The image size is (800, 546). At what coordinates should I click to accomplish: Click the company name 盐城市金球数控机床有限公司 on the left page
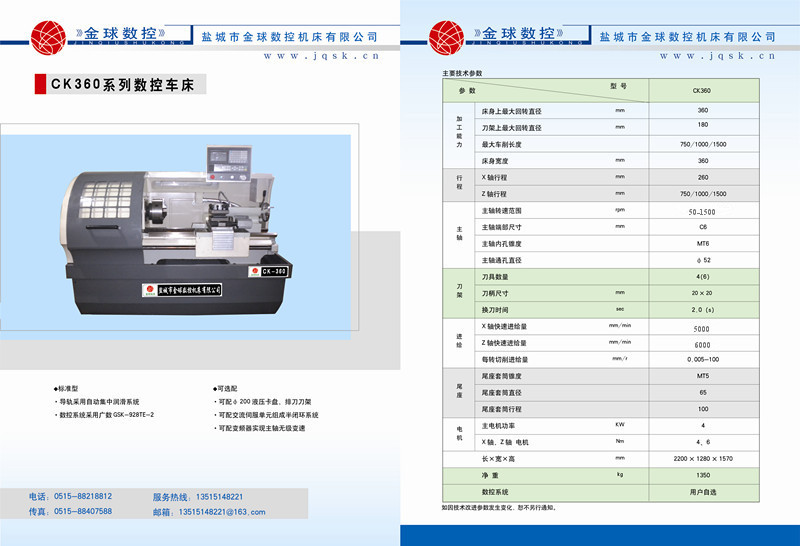(x=289, y=37)
